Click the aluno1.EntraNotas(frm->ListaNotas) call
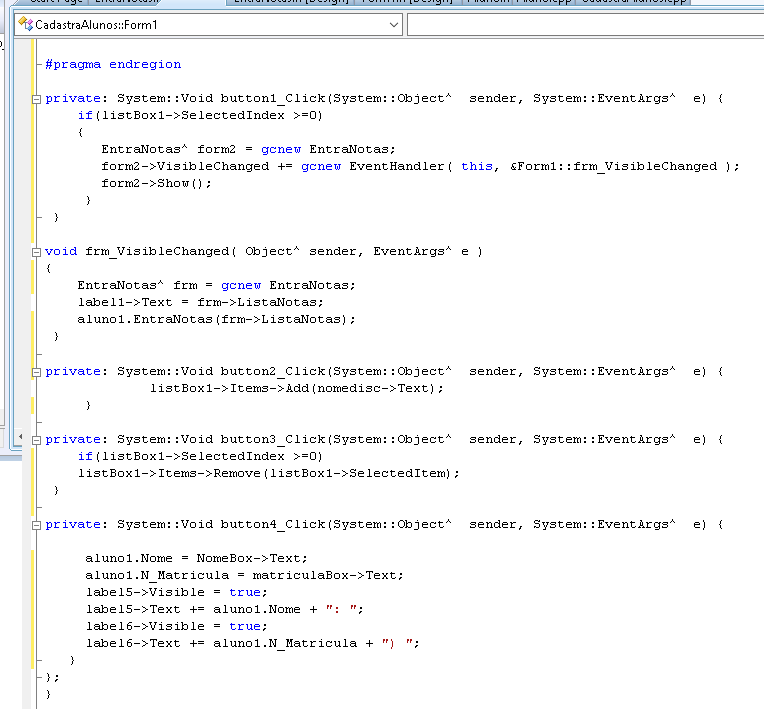The image size is (764, 727). pos(216,319)
